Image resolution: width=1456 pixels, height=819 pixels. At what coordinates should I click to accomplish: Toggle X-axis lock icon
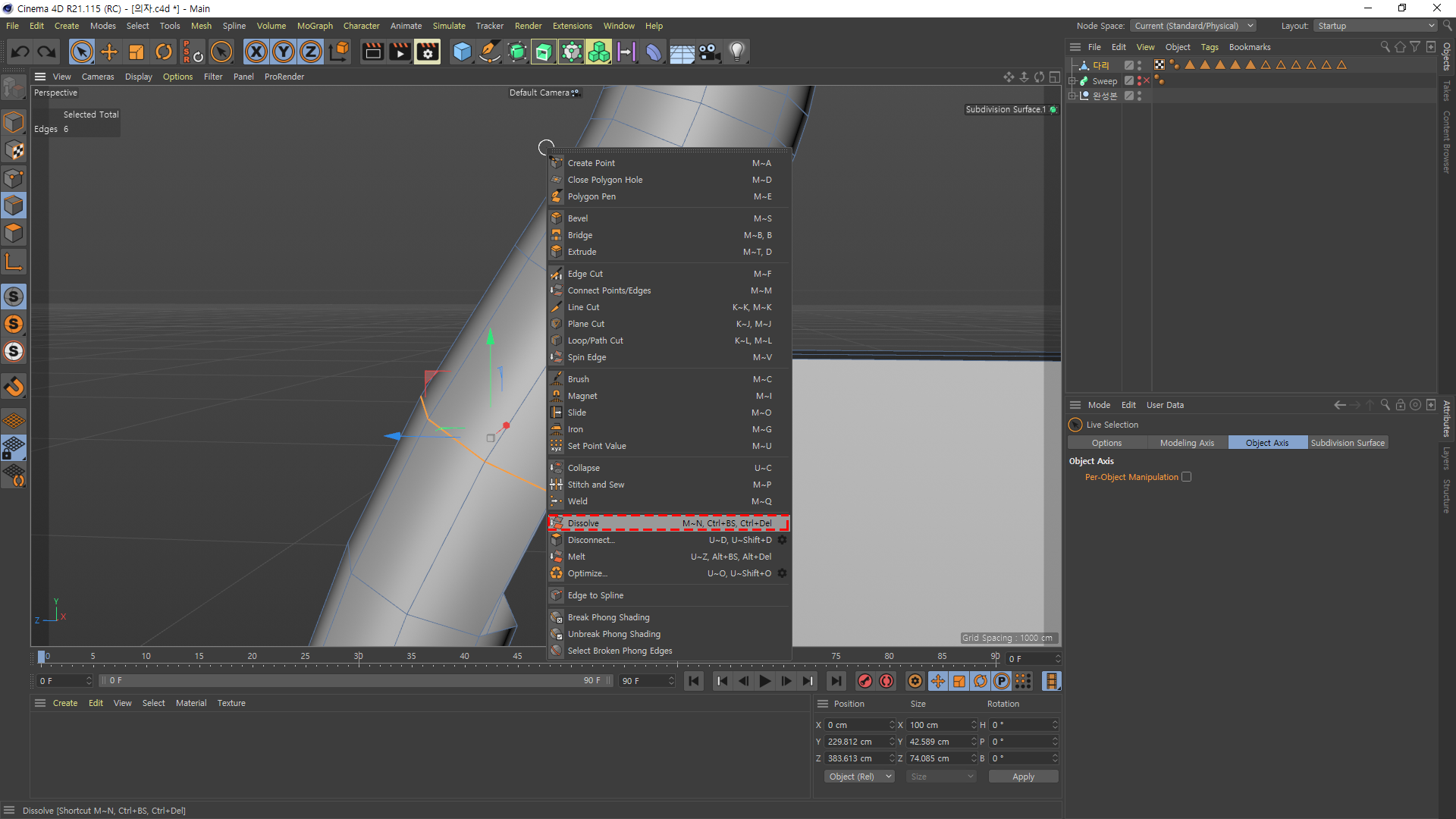[x=256, y=52]
